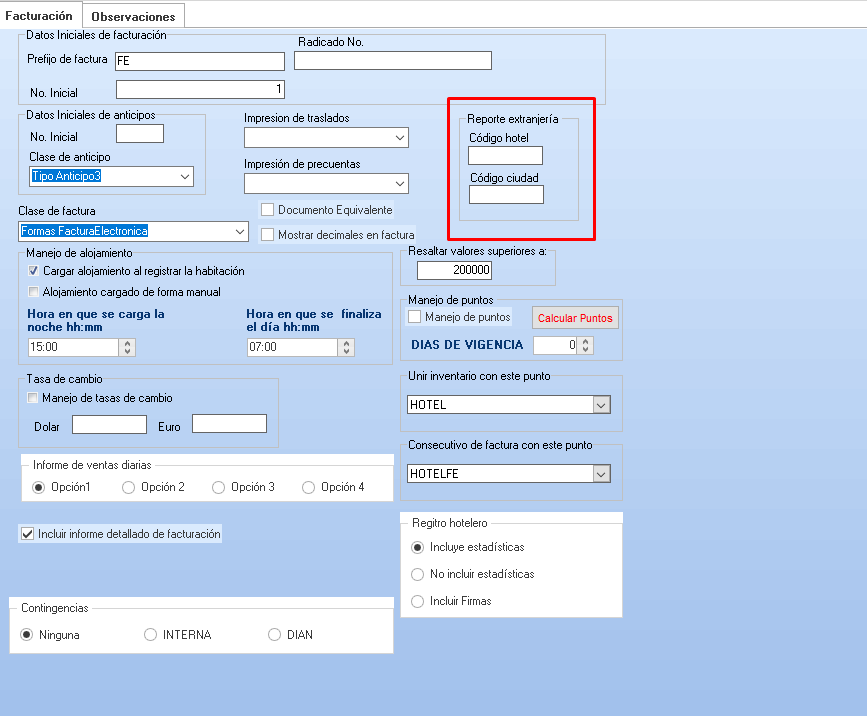867x716 pixels.
Task: Focus the Prefijo de factura field
Action: (x=200, y=61)
